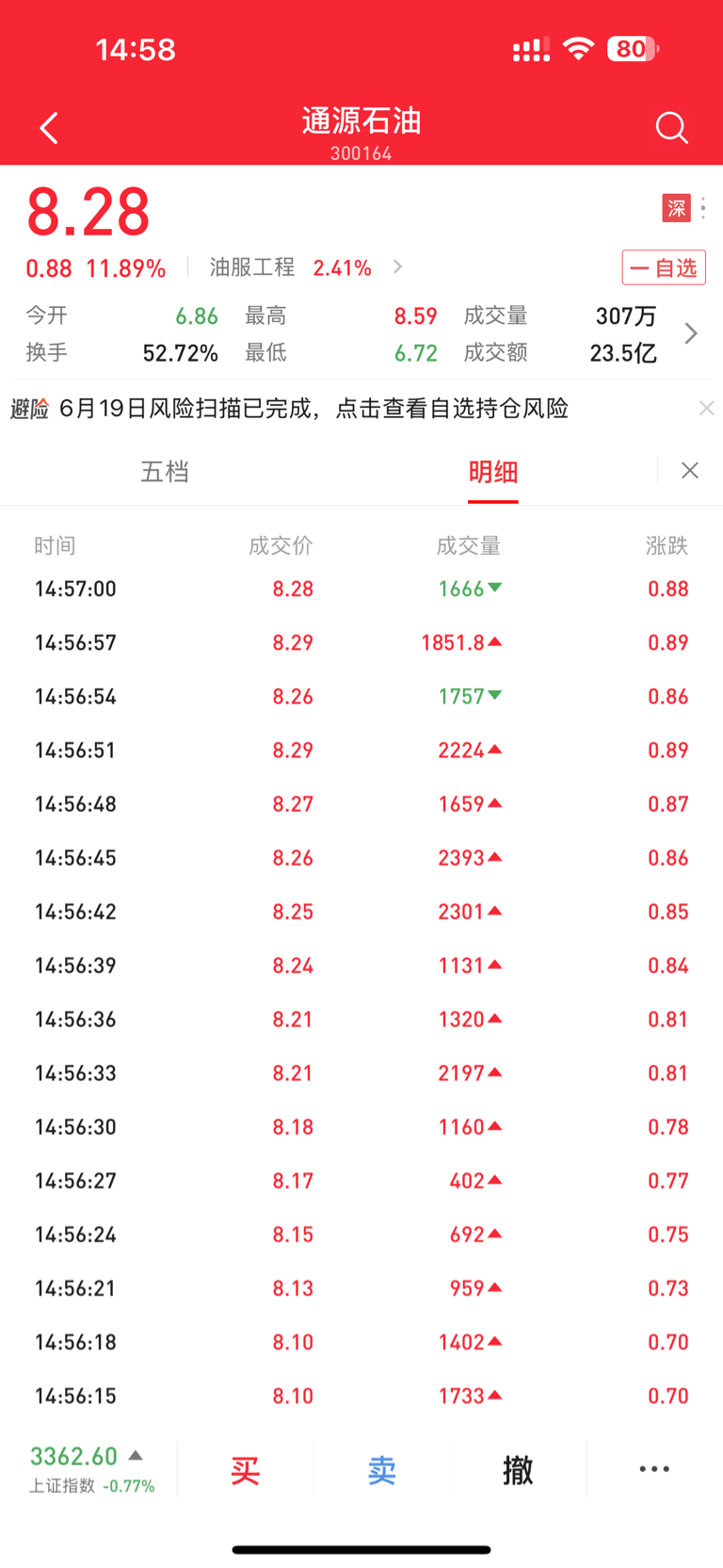
Task: Tap the 避险 risk label icon
Action: pyautogui.click(x=30, y=409)
